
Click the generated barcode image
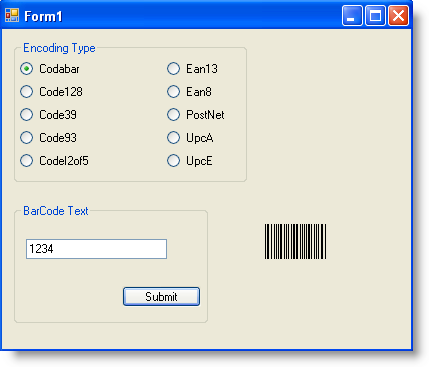[x=296, y=242]
